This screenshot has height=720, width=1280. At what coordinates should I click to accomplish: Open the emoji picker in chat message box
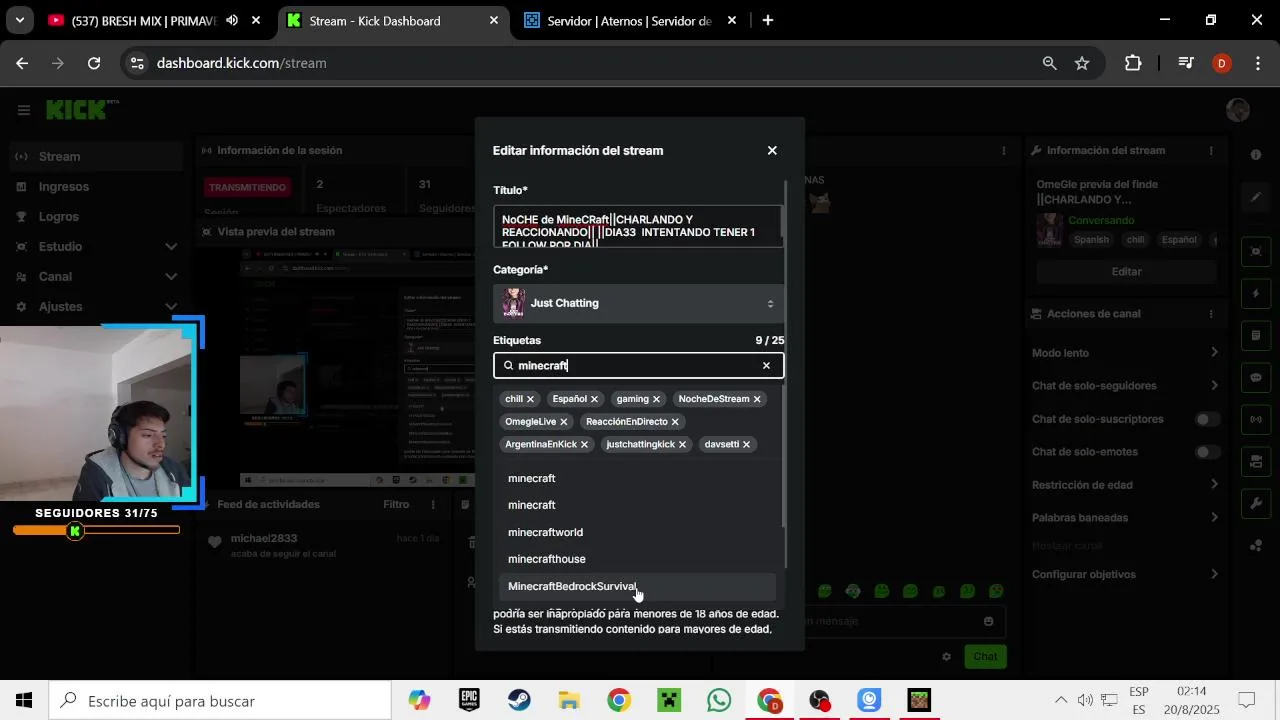(x=988, y=621)
